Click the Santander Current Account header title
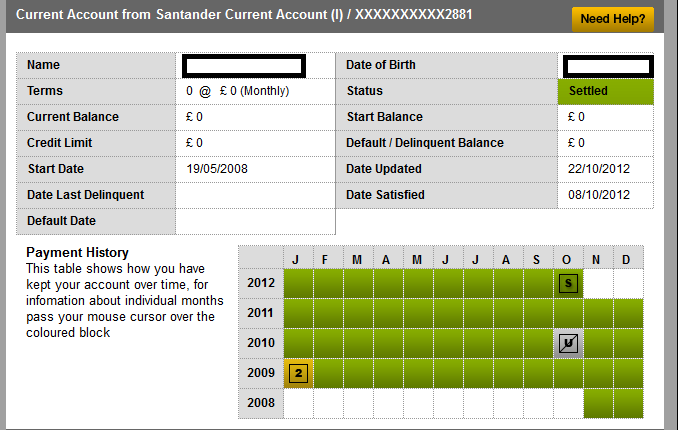 click(x=244, y=14)
